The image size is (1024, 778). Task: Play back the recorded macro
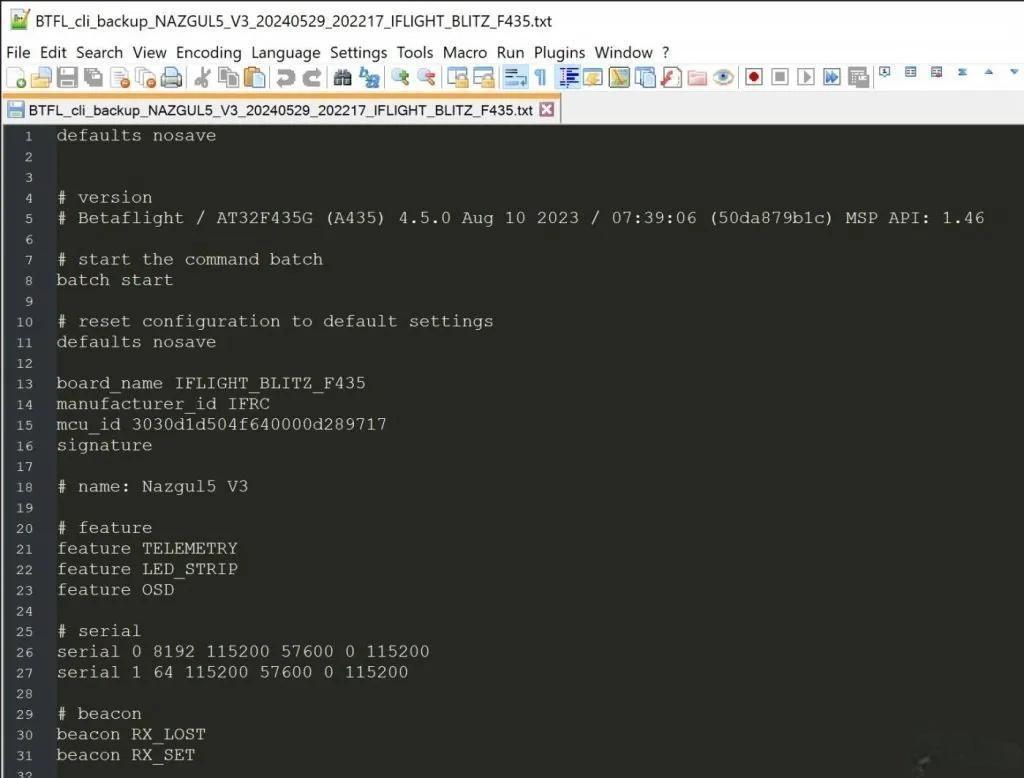tap(806, 78)
